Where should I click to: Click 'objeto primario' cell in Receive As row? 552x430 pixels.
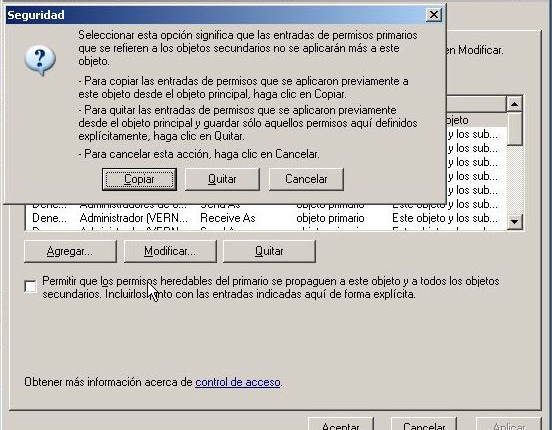(x=330, y=218)
